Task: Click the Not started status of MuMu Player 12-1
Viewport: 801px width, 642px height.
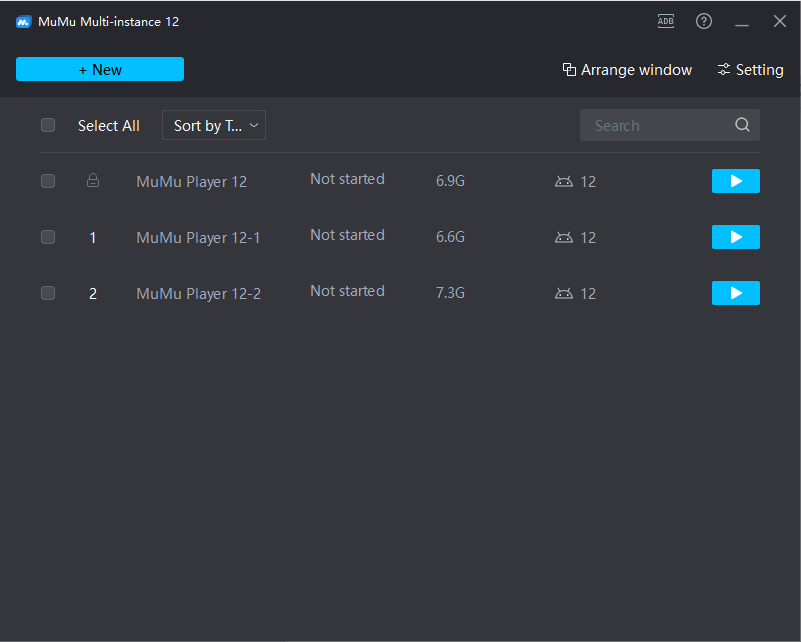Action: [347, 235]
